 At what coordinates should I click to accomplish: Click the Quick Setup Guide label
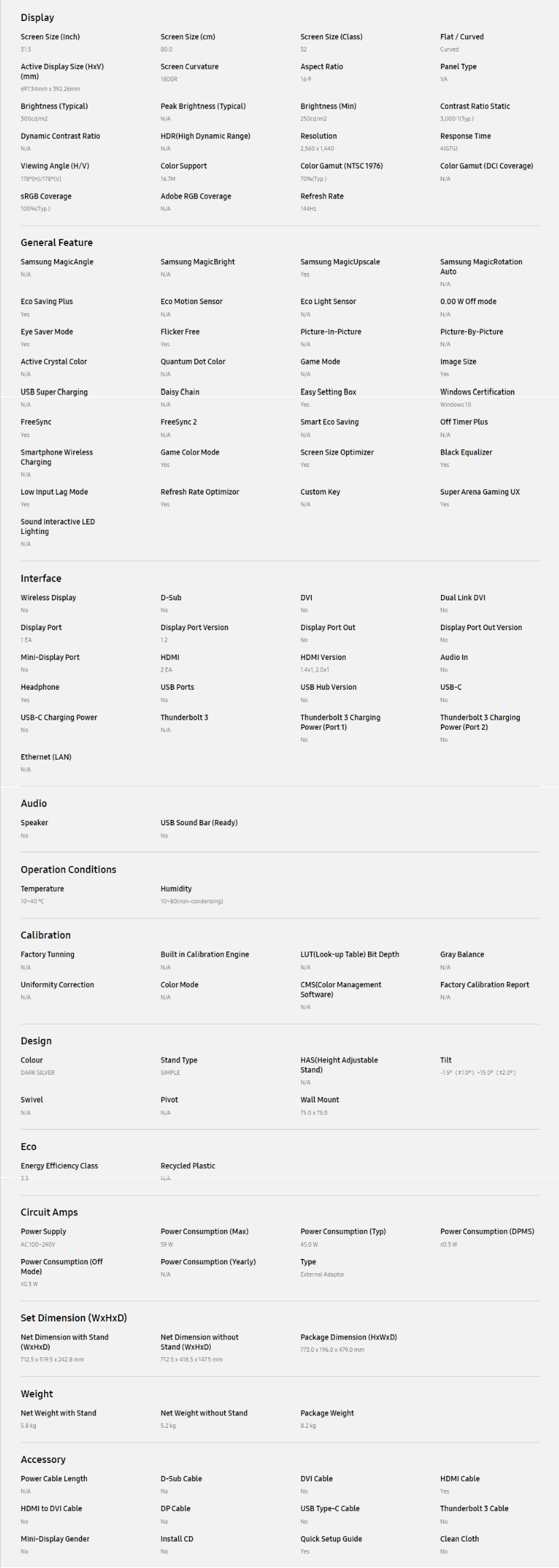tap(331, 1539)
